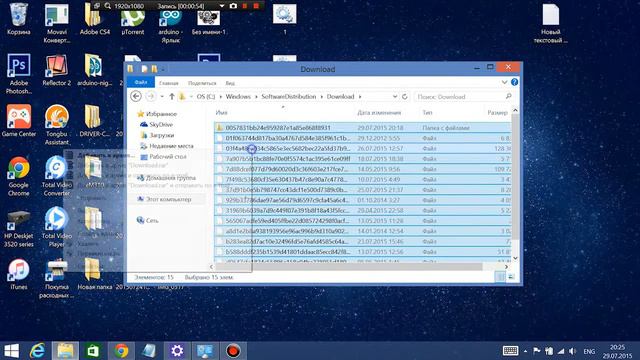
Task: Select the folder dated 29.07.2015 20:18
Action: 362,128
